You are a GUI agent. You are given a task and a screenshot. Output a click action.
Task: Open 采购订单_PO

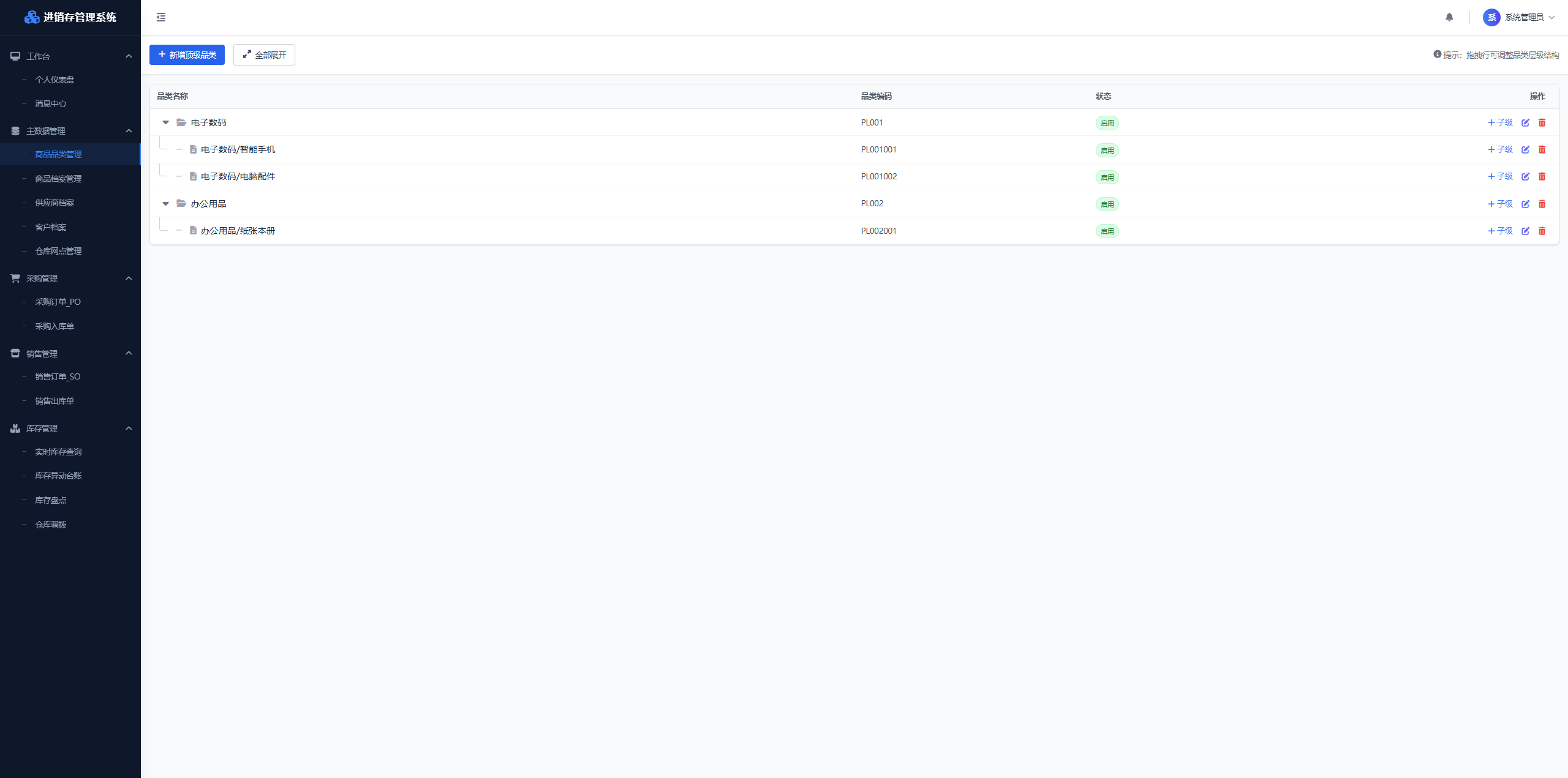(x=70, y=302)
